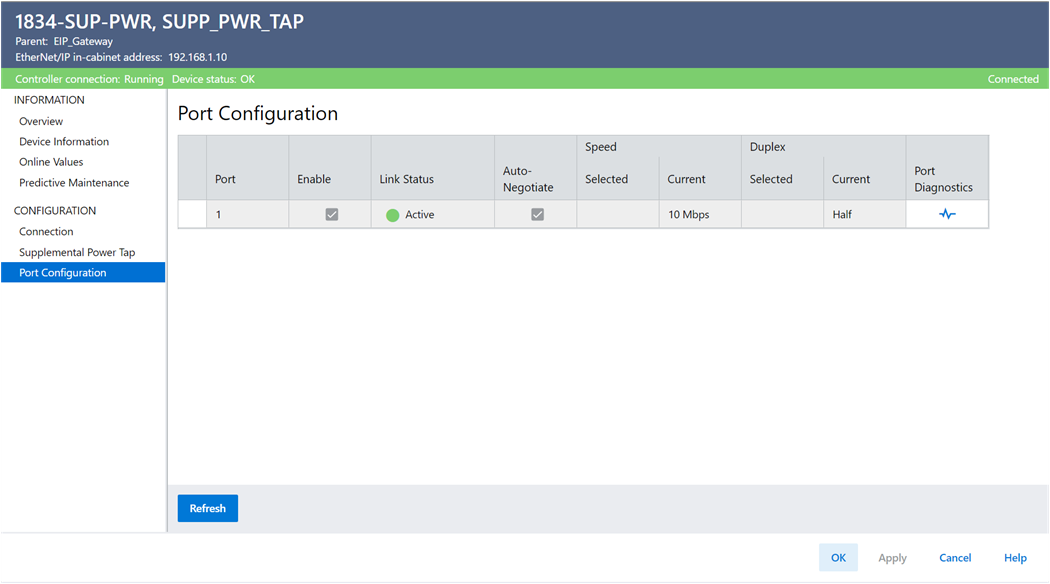Click the 'Half' current duplex value
Screen dimensions: 1050x584
coord(842,215)
